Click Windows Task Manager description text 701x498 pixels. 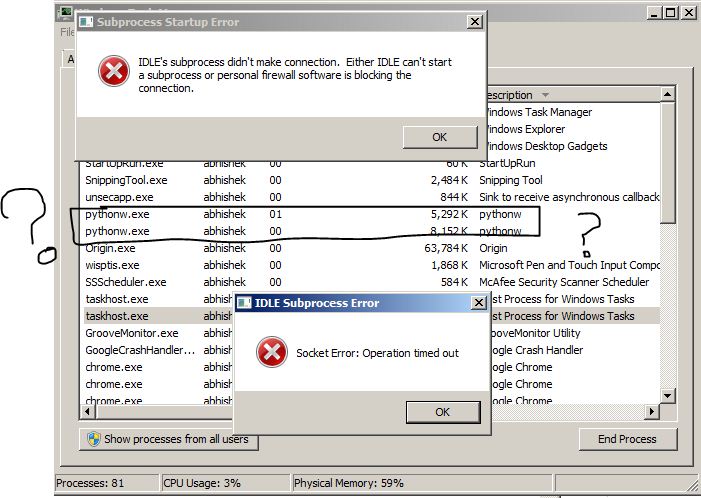coord(539,112)
